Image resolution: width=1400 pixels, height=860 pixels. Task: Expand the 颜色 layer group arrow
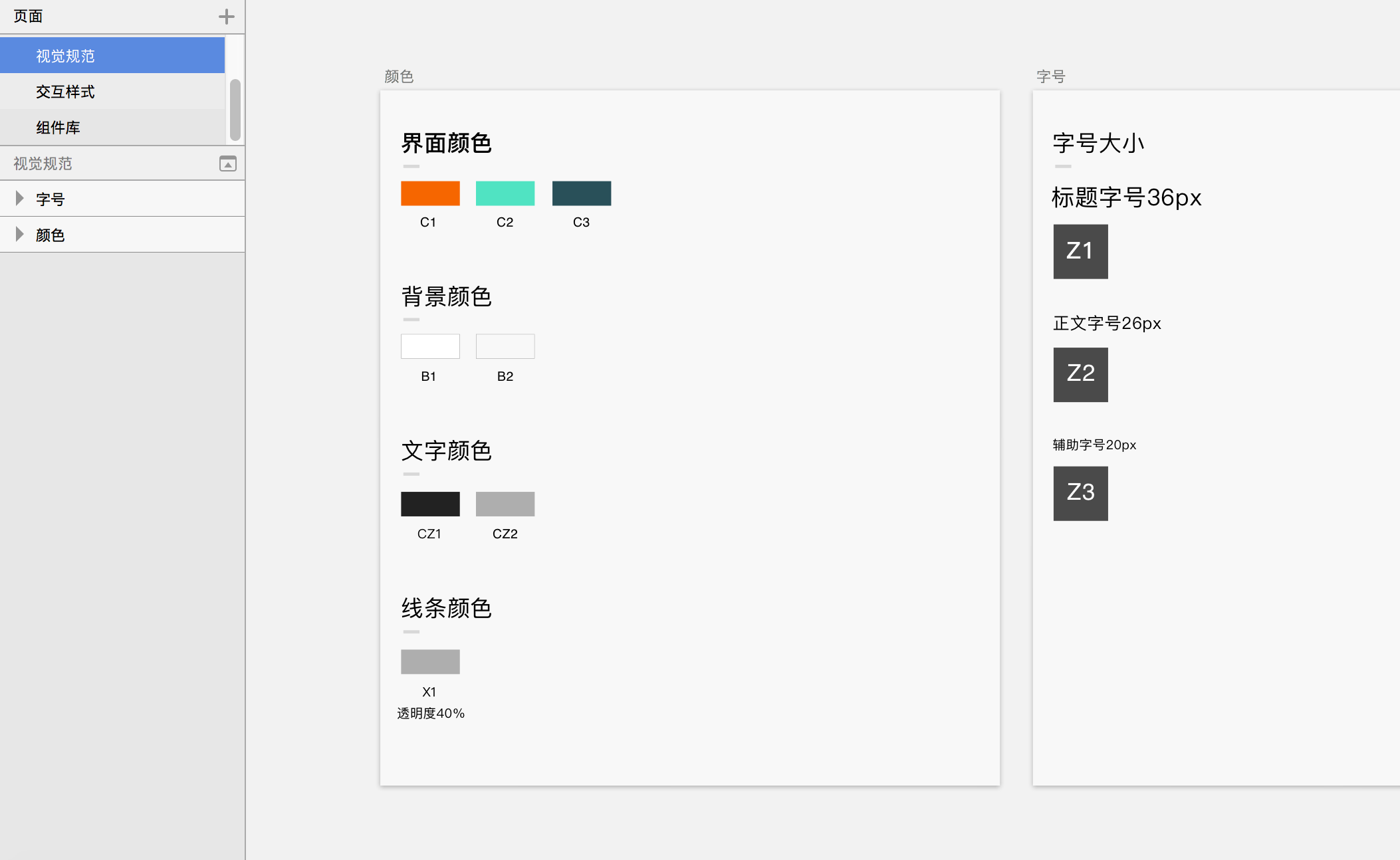19,234
